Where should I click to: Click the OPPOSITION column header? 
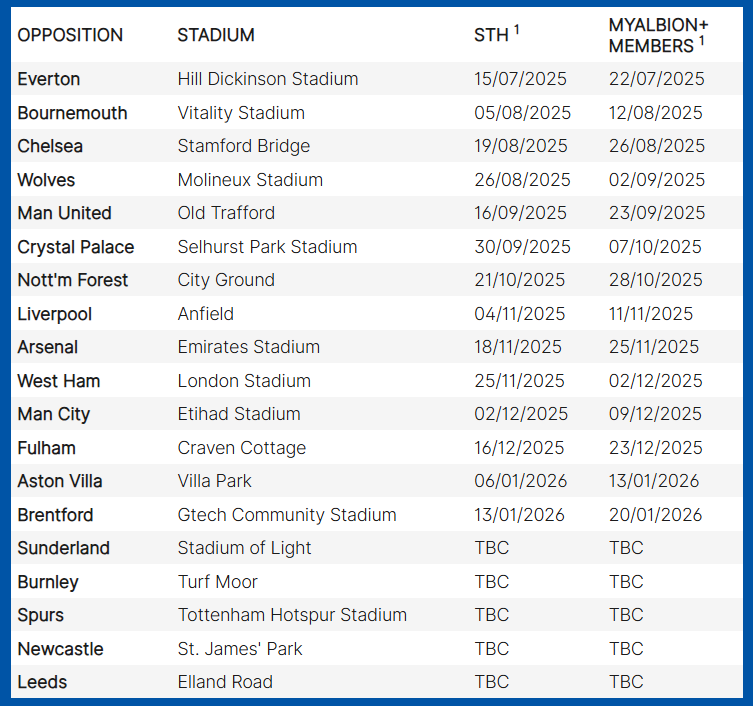pyautogui.click(x=70, y=35)
